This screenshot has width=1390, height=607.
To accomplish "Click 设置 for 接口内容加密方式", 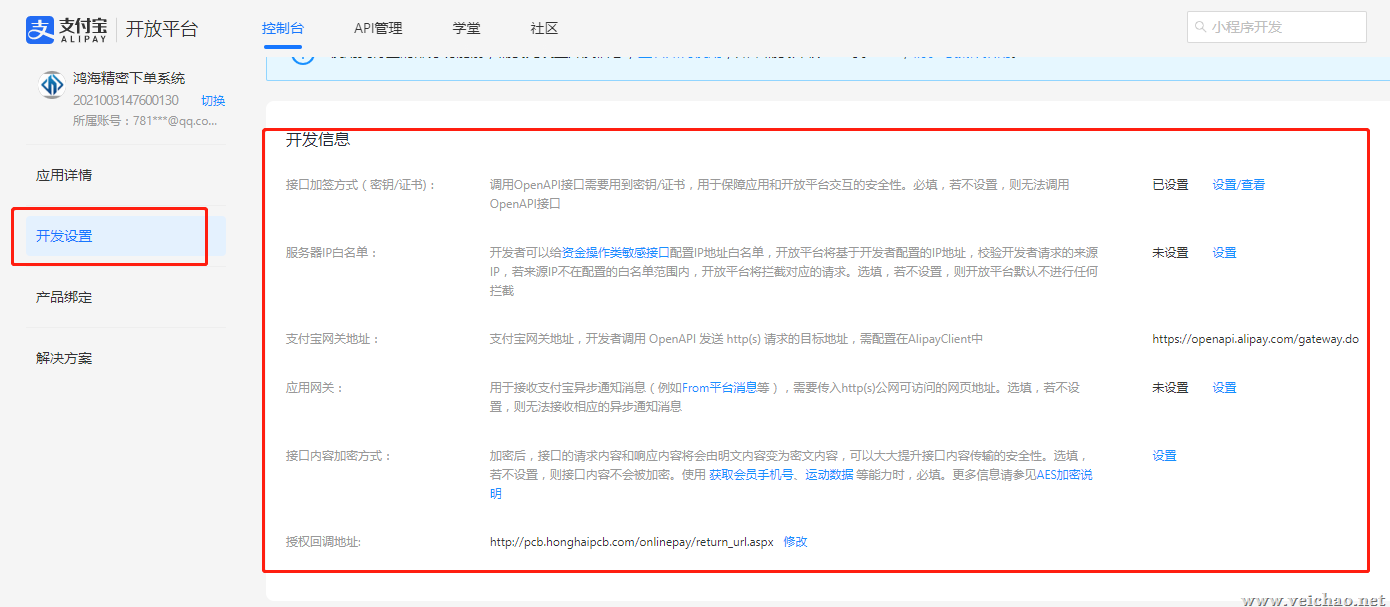I will coord(1164,455).
